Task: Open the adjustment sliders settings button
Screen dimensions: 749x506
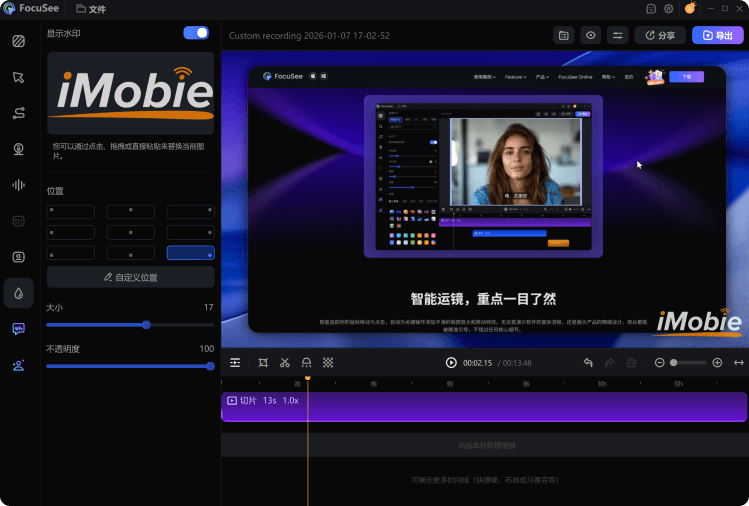Action: [x=618, y=35]
